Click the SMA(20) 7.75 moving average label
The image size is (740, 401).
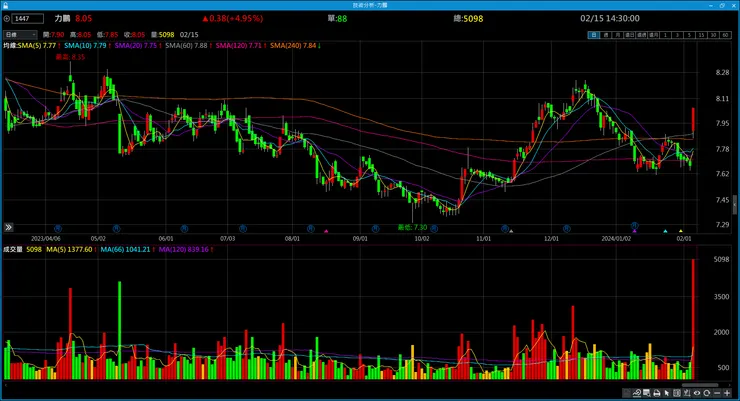coord(135,46)
